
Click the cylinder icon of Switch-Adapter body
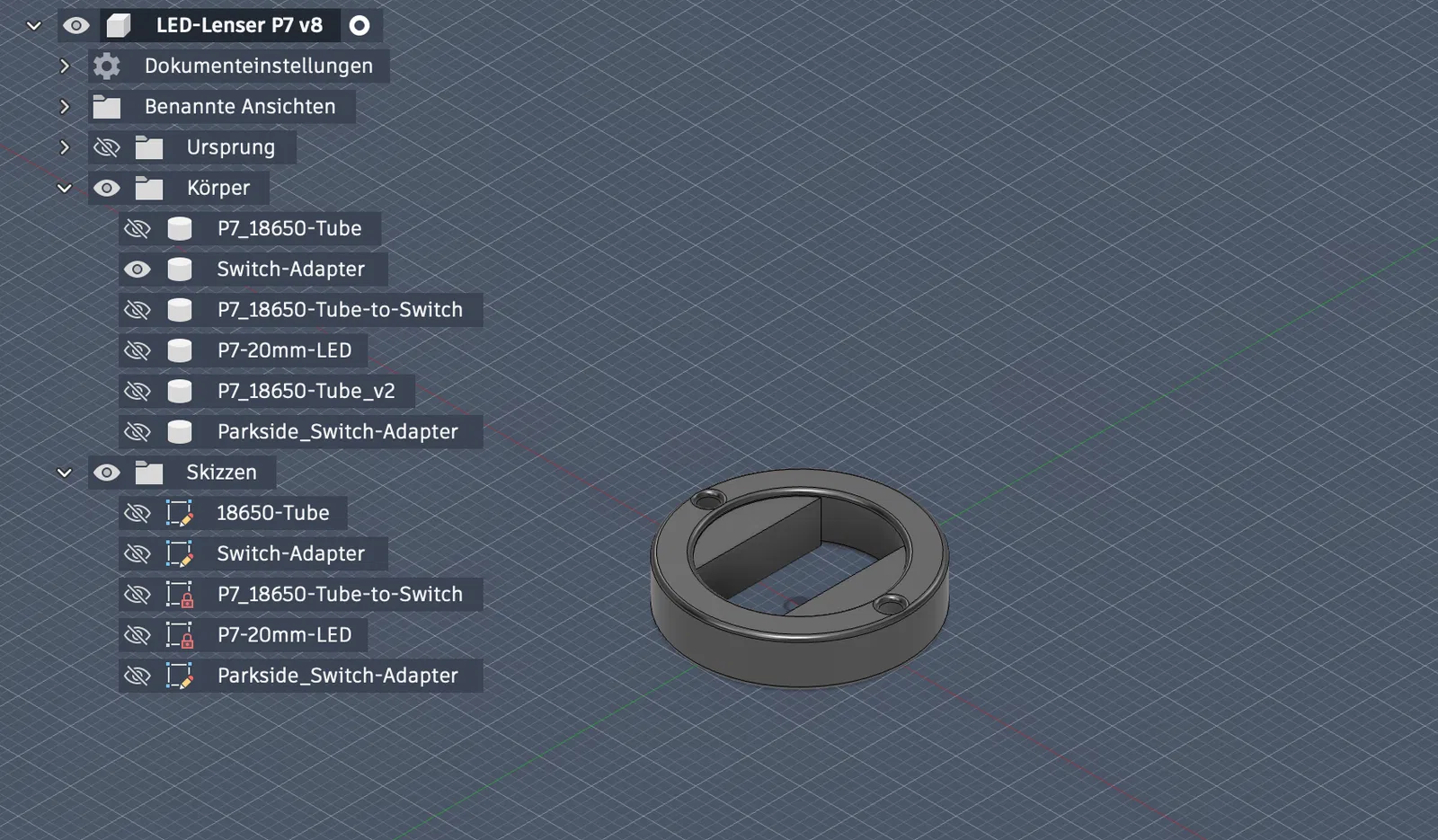[x=180, y=269]
